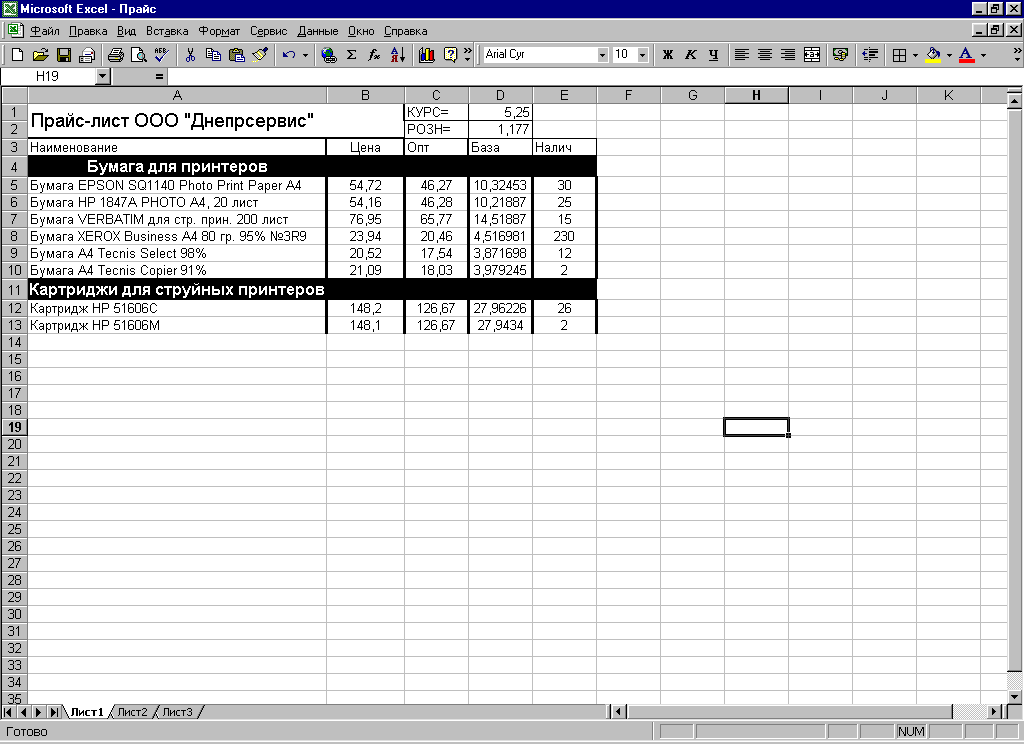The image size is (1024, 744).
Task: Open the fill color palette dropdown arrow
Action: pyautogui.click(x=949, y=55)
